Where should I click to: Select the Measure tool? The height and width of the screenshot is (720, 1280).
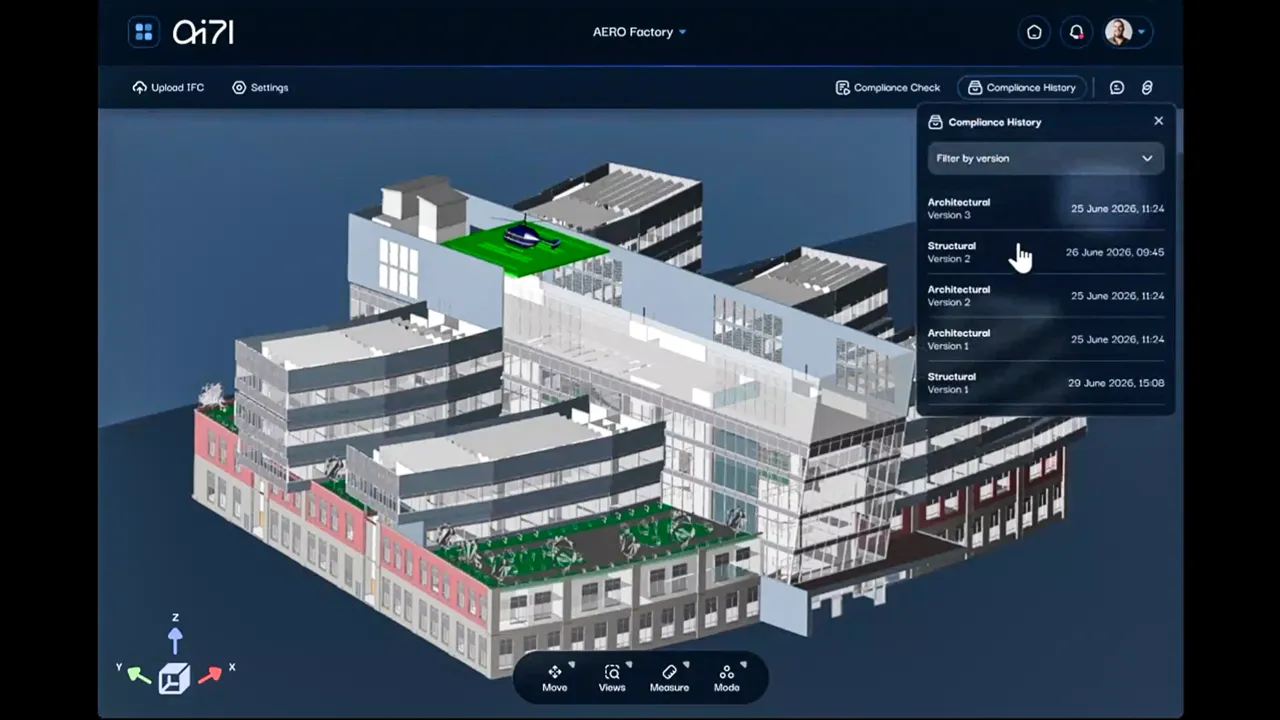[x=669, y=678]
